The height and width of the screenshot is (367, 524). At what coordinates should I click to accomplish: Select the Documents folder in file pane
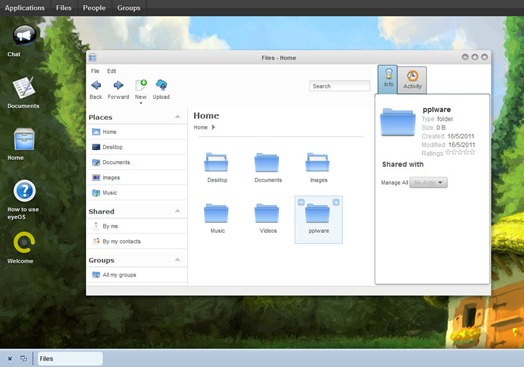coord(268,168)
